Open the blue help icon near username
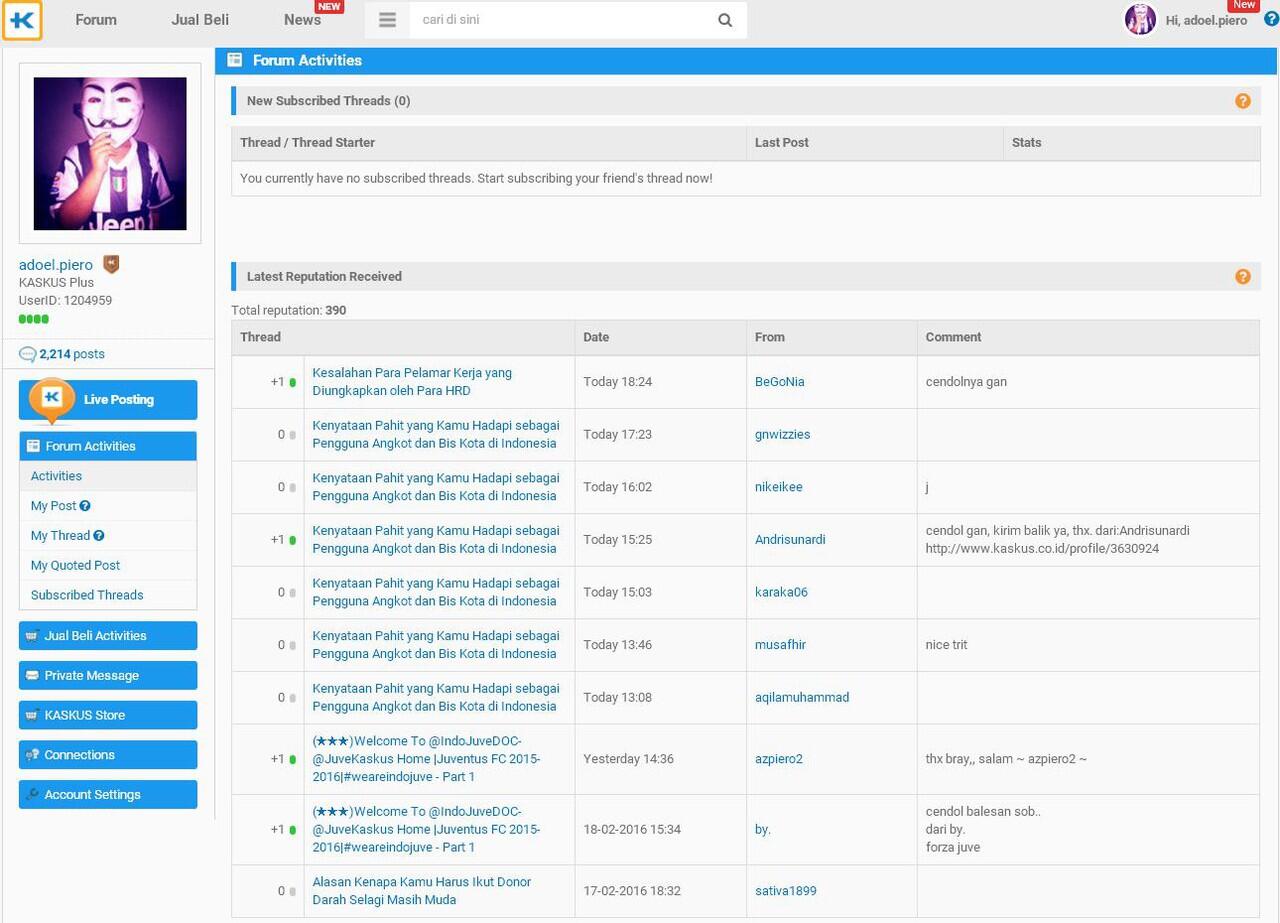This screenshot has width=1280, height=923. [x=1271, y=19]
